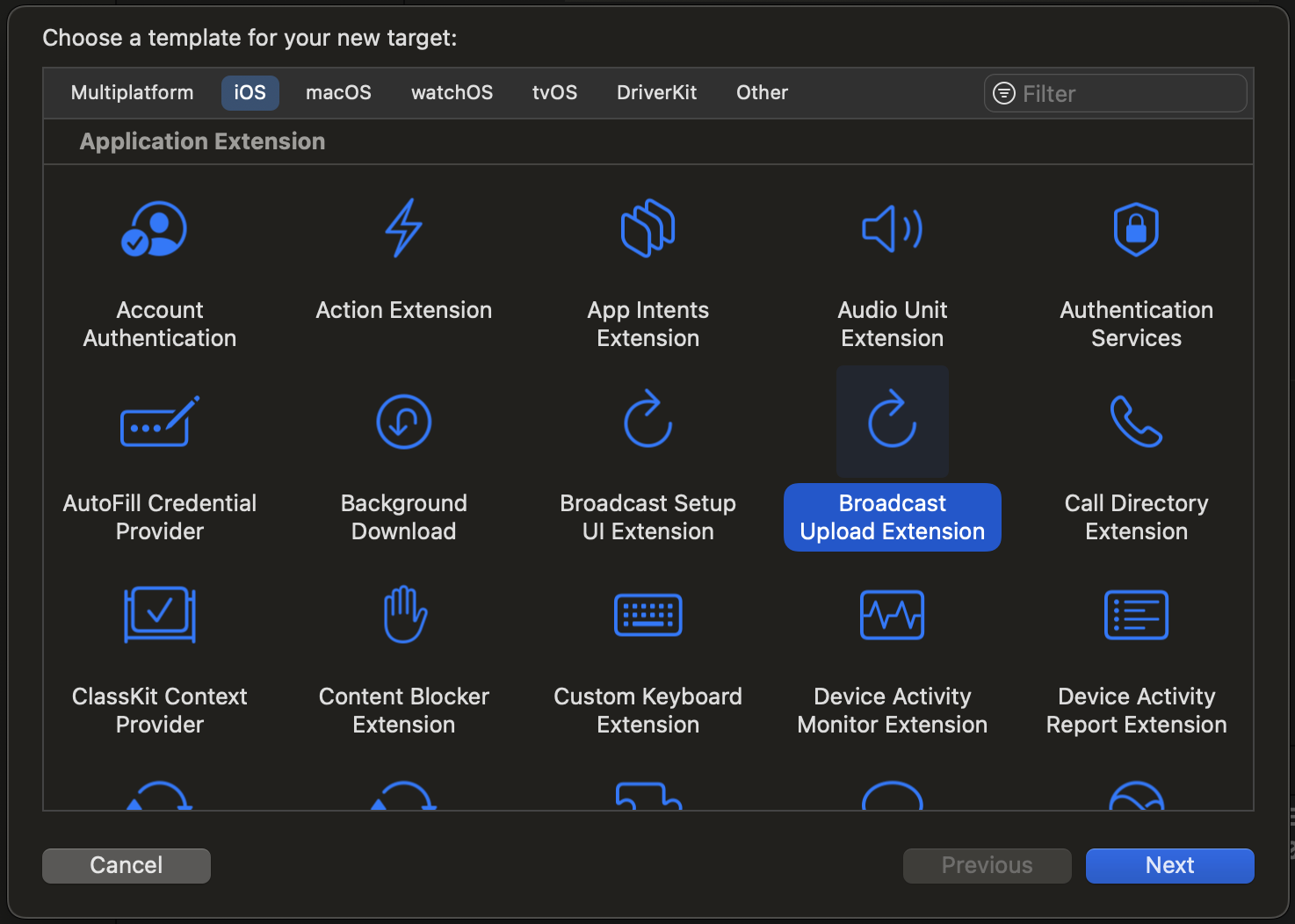Select the Broadcast Setup UI Extension icon
Viewport: 1295px width, 924px height.
click(647, 420)
